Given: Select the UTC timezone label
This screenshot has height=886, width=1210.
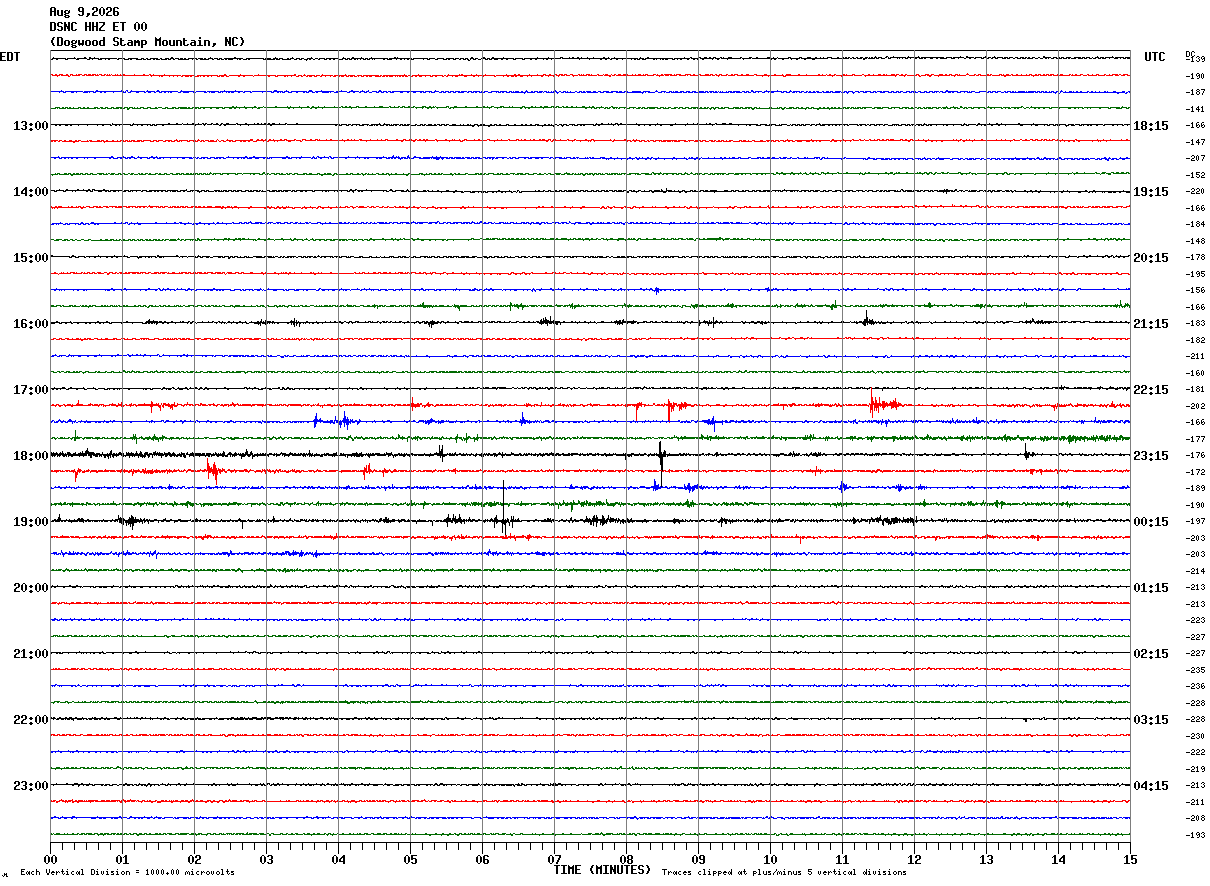Looking at the screenshot, I should [1155, 57].
